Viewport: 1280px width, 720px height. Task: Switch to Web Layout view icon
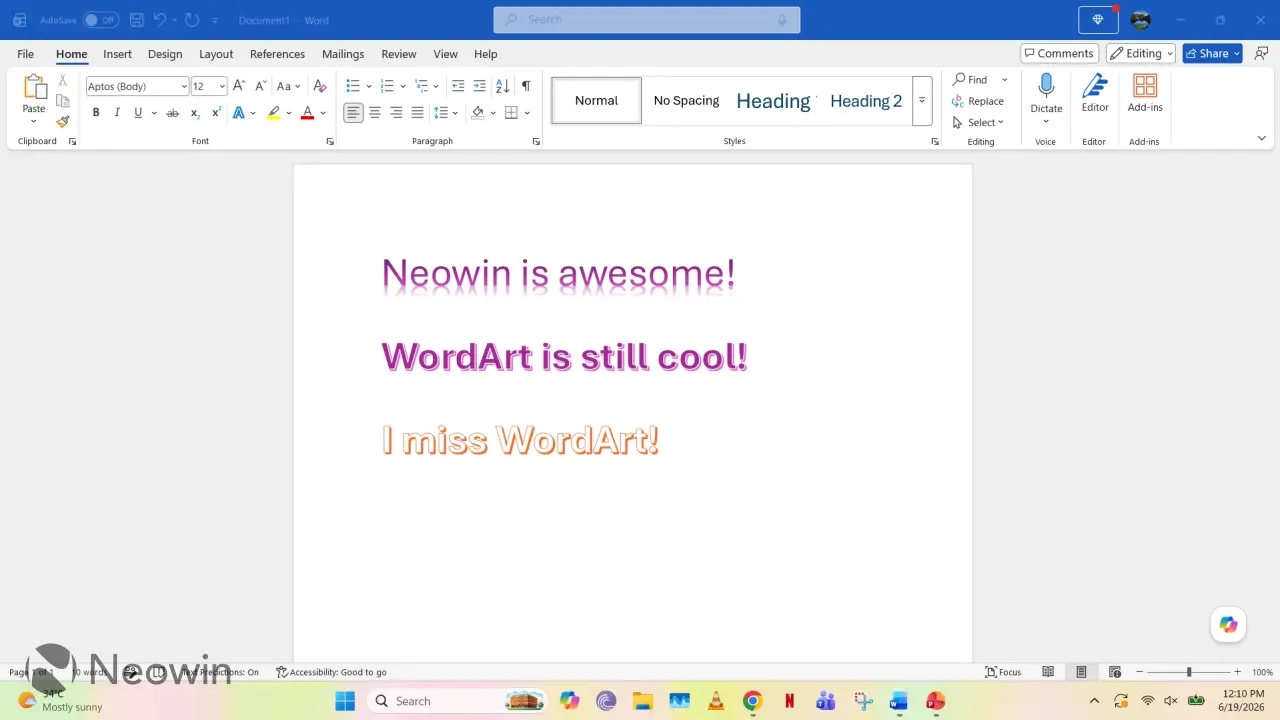(x=1115, y=672)
